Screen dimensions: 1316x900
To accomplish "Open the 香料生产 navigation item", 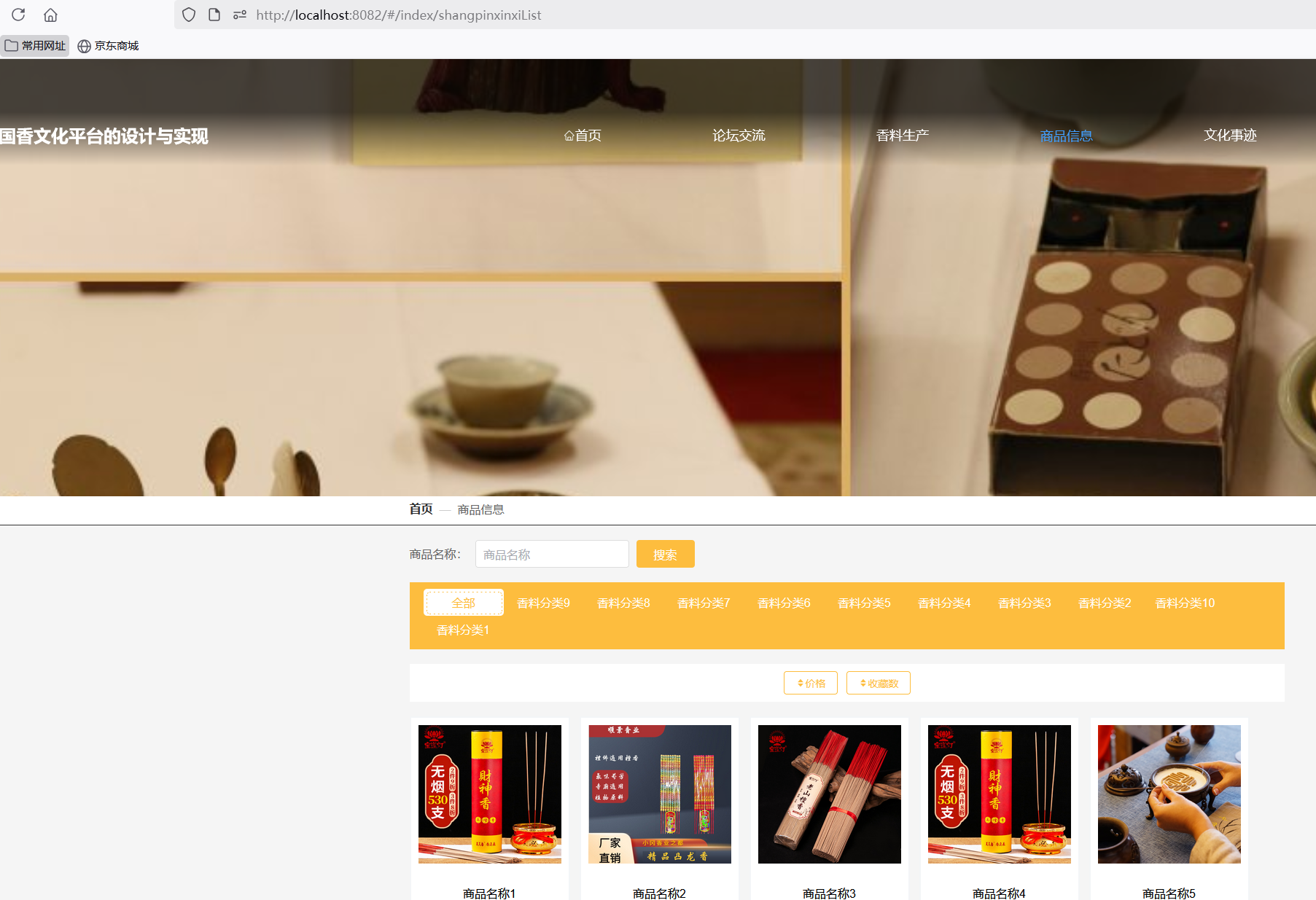I will point(902,136).
